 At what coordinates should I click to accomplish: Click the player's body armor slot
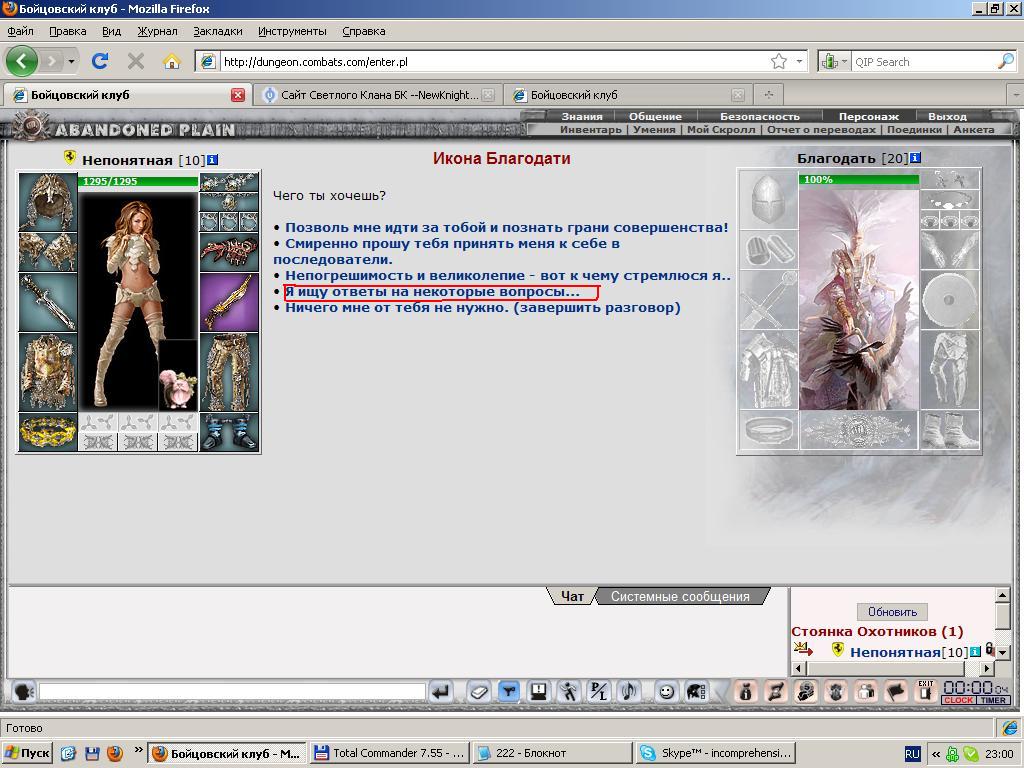click(x=48, y=372)
